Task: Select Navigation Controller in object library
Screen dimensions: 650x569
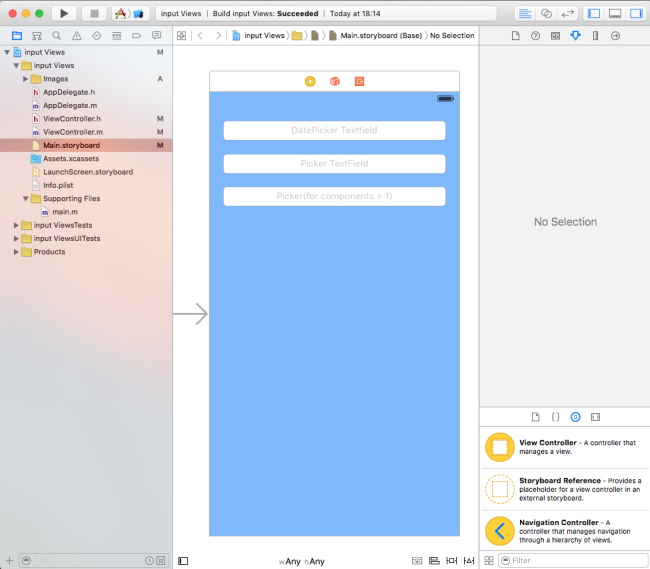Action: coord(565,531)
